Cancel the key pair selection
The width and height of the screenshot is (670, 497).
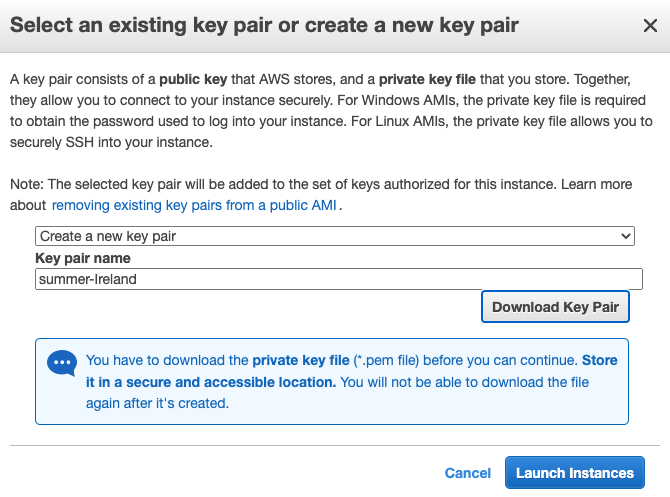(467, 473)
